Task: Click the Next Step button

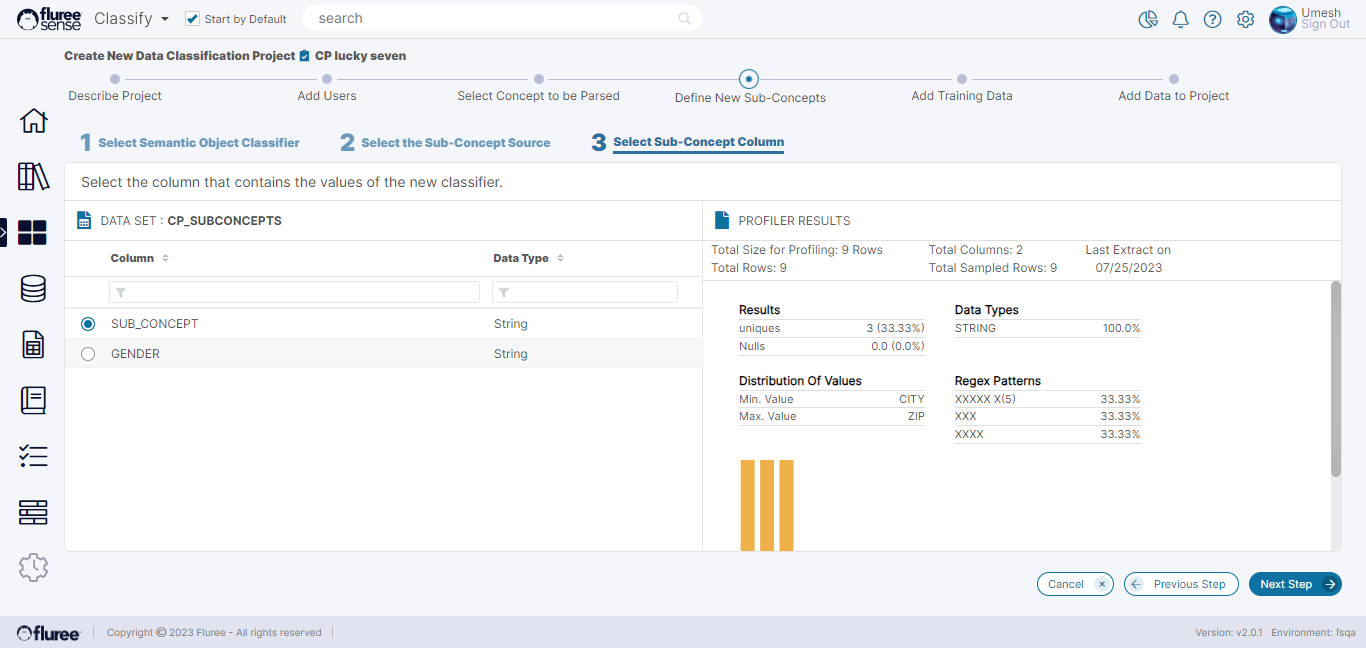Action: point(1294,584)
